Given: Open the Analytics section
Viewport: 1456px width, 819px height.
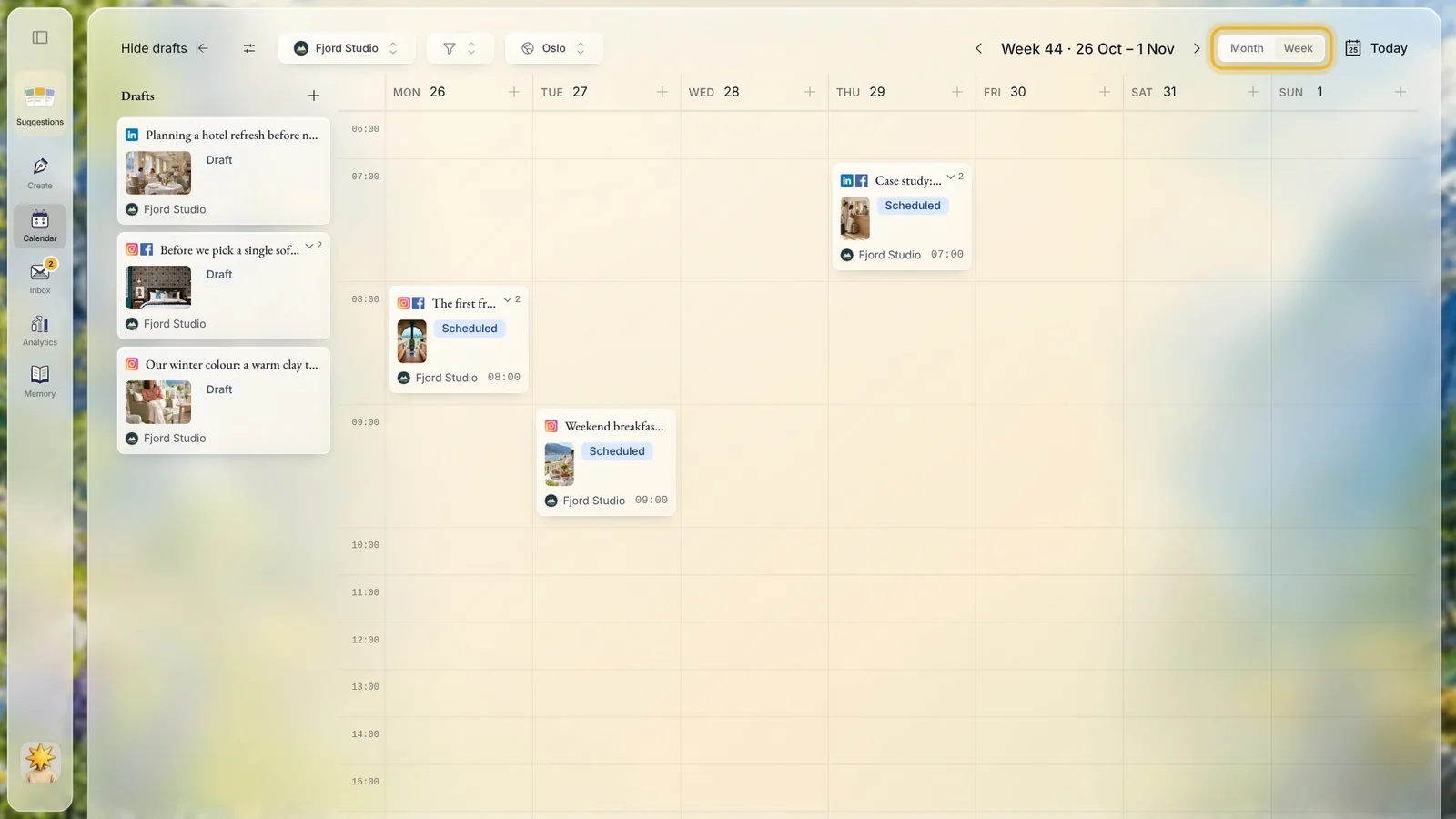Looking at the screenshot, I should coord(40,330).
